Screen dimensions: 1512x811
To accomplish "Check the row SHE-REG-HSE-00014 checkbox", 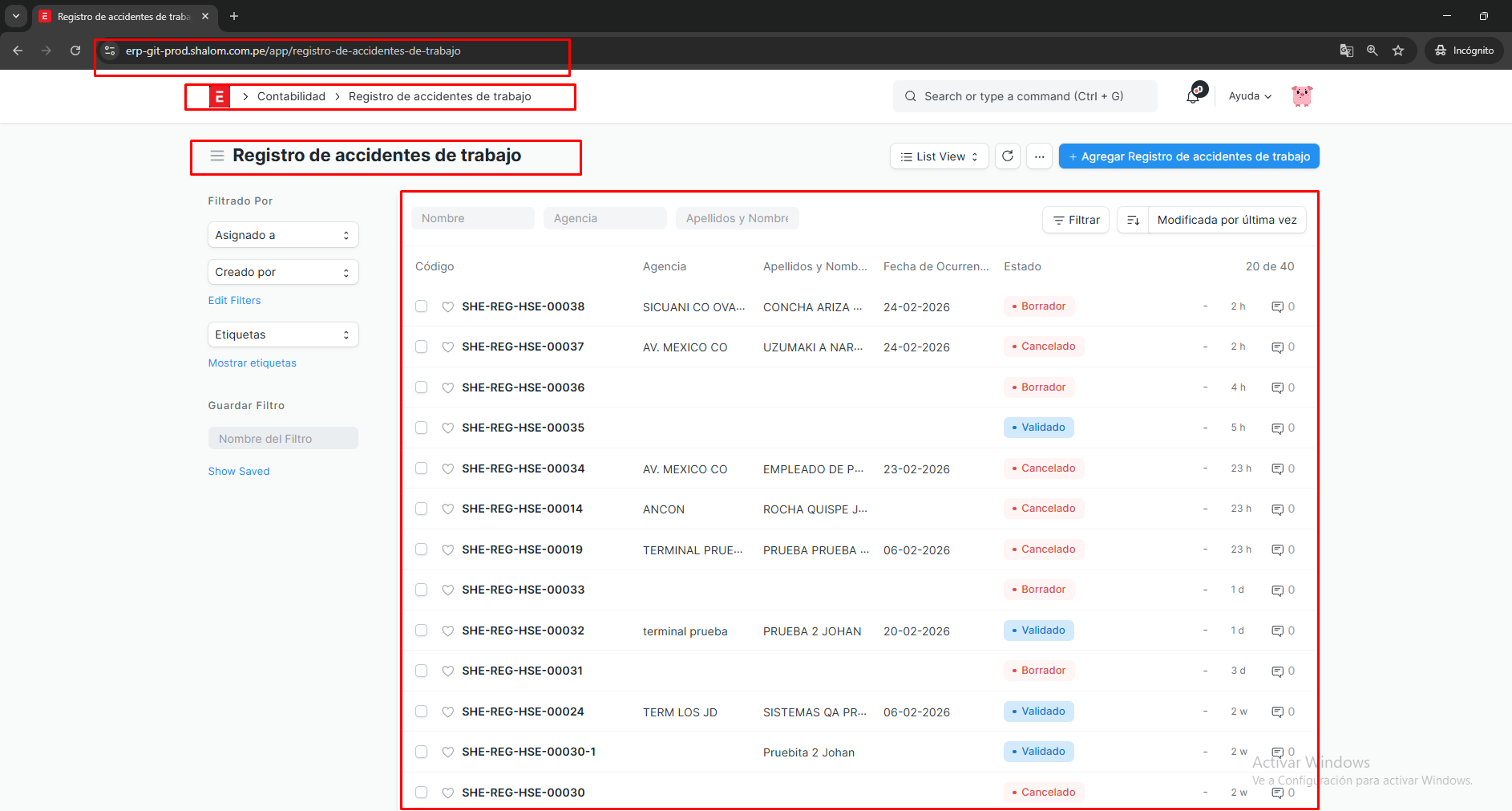I will (x=421, y=509).
